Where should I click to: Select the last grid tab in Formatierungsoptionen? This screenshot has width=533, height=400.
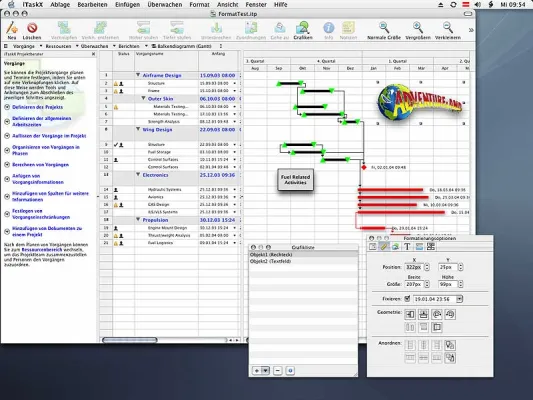(431, 246)
